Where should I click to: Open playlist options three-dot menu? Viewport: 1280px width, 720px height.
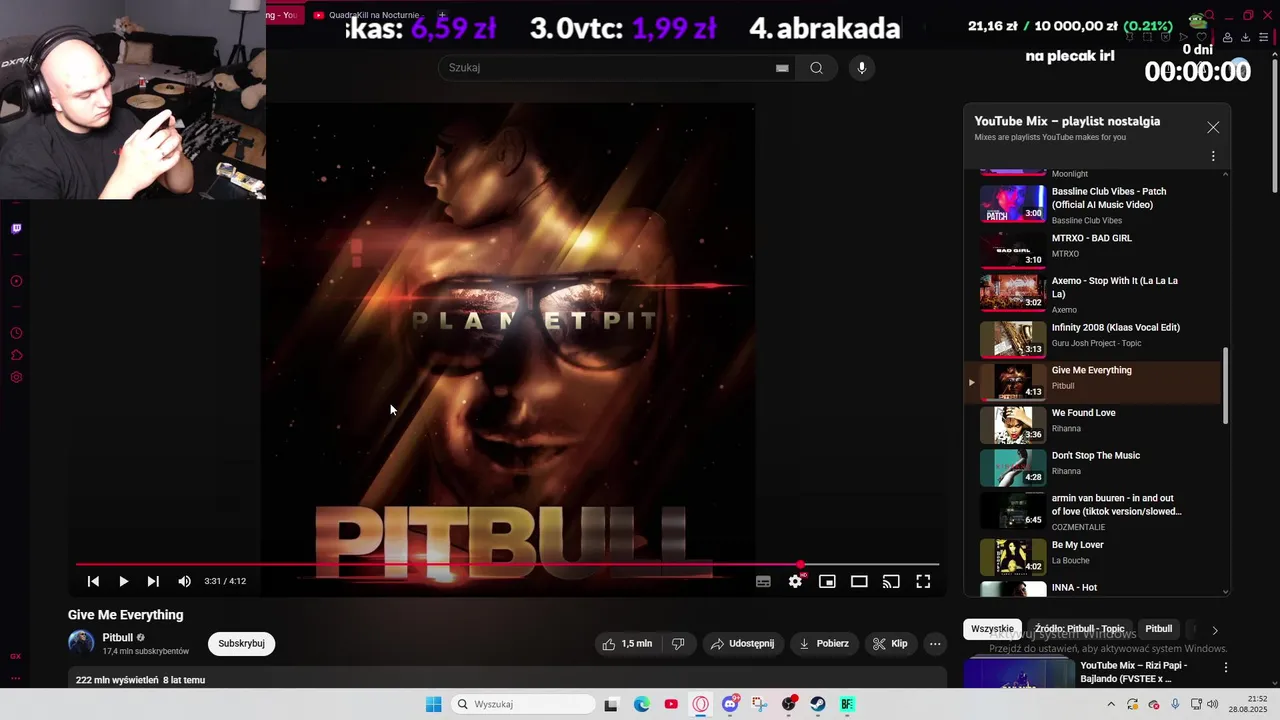coord(1213,156)
